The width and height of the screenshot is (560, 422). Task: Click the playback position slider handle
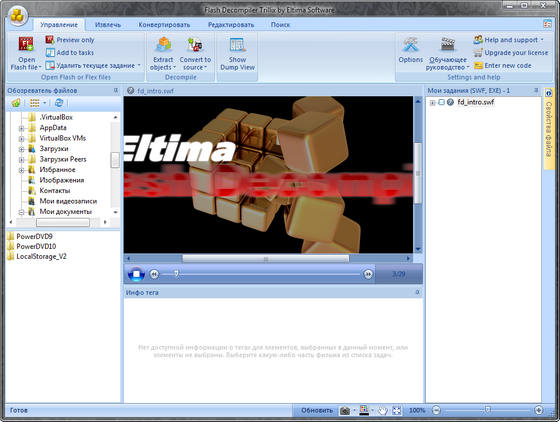(x=176, y=274)
